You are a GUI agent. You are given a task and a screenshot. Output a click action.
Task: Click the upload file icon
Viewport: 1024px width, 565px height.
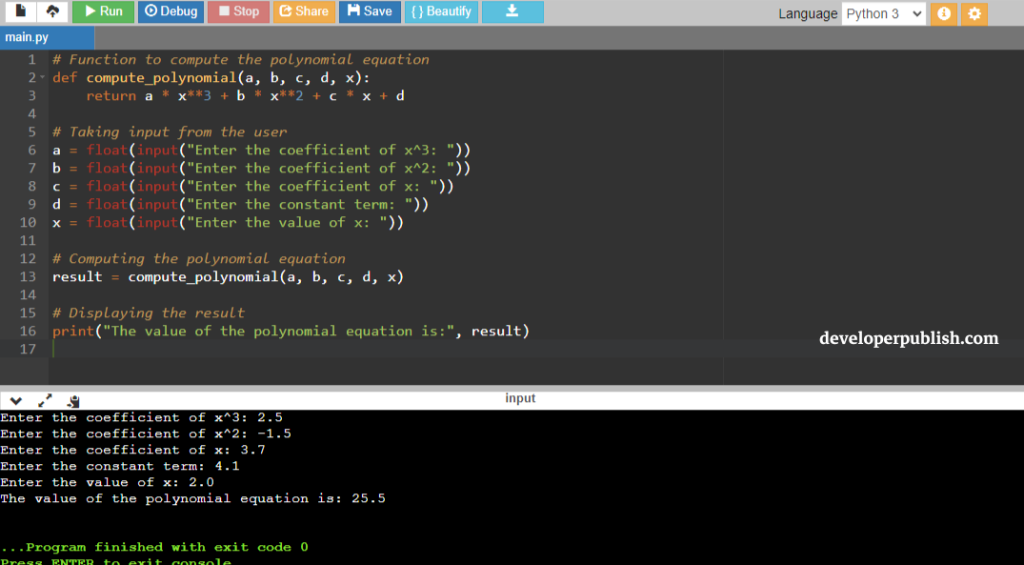click(52, 11)
